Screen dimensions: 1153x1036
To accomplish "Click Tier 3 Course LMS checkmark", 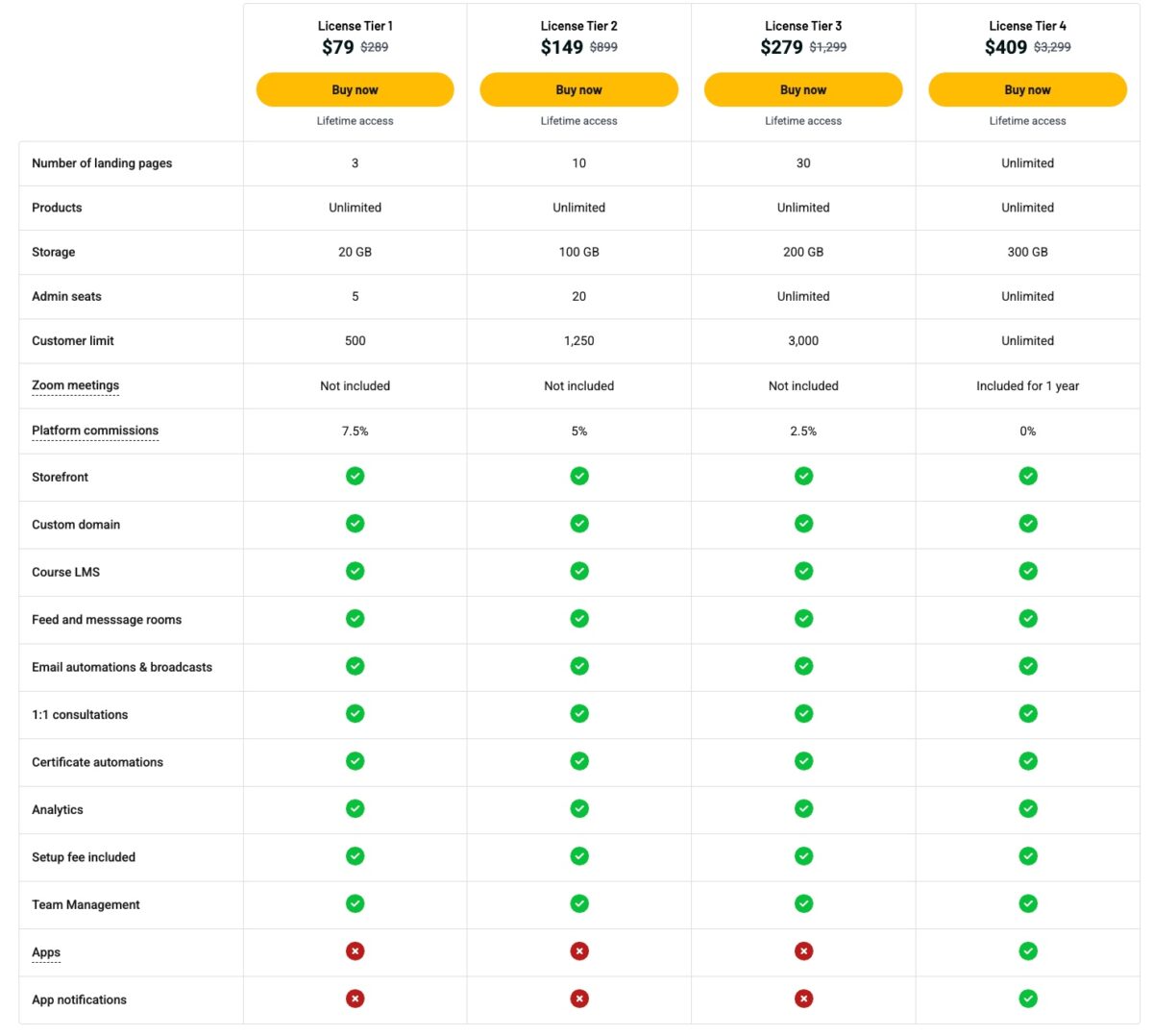I will click(804, 571).
